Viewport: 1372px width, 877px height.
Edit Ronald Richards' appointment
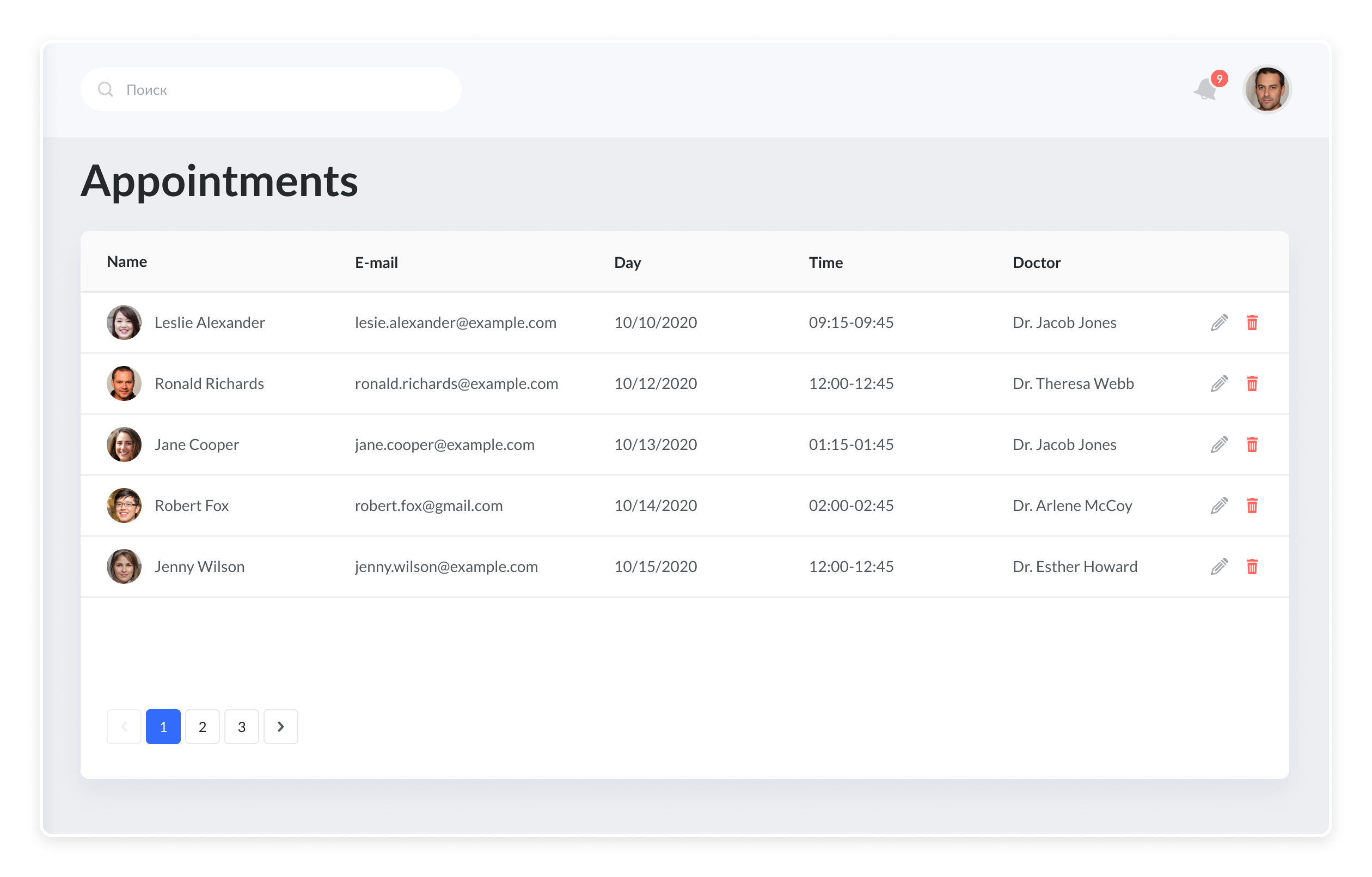point(1218,384)
